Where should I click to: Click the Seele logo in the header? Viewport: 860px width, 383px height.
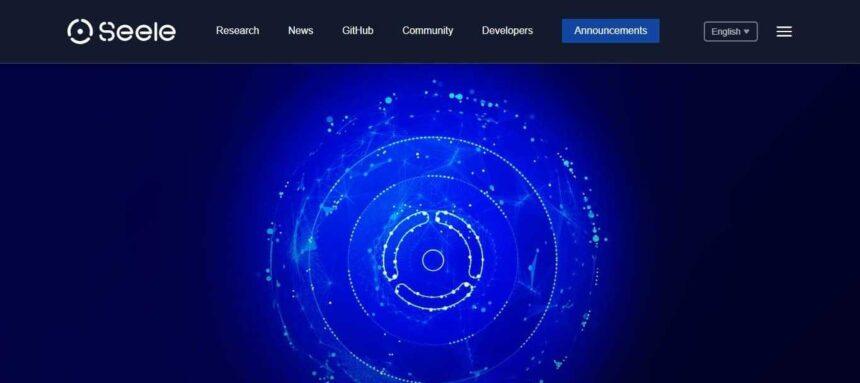click(121, 31)
